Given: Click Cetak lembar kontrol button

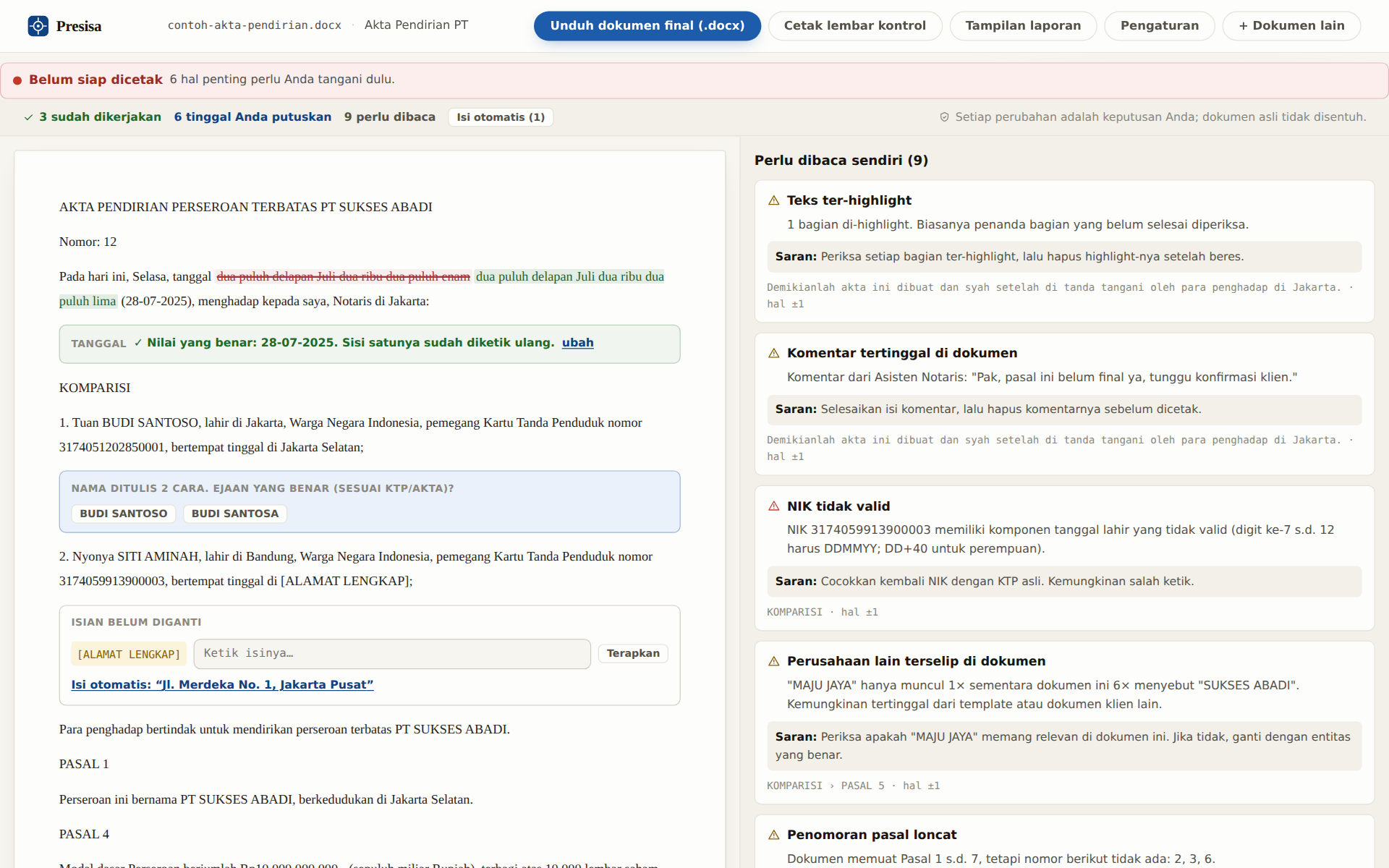Looking at the screenshot, I should (854, 26).
